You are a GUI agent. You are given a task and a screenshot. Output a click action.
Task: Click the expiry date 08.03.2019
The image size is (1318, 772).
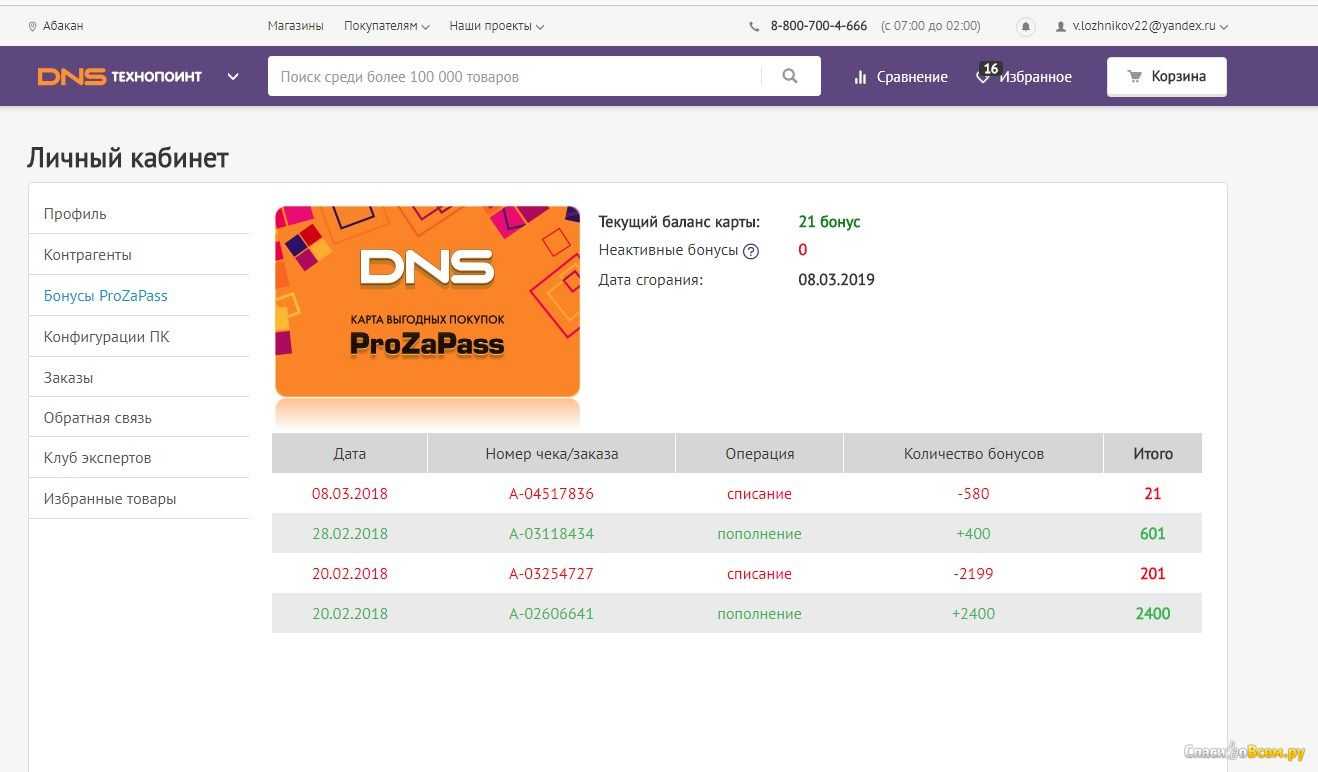coord(836,280)
